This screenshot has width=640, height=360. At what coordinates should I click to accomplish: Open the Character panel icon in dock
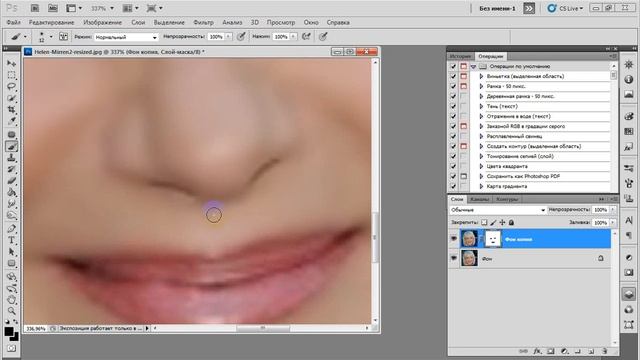pyautogui.click(x=629, y=220)
